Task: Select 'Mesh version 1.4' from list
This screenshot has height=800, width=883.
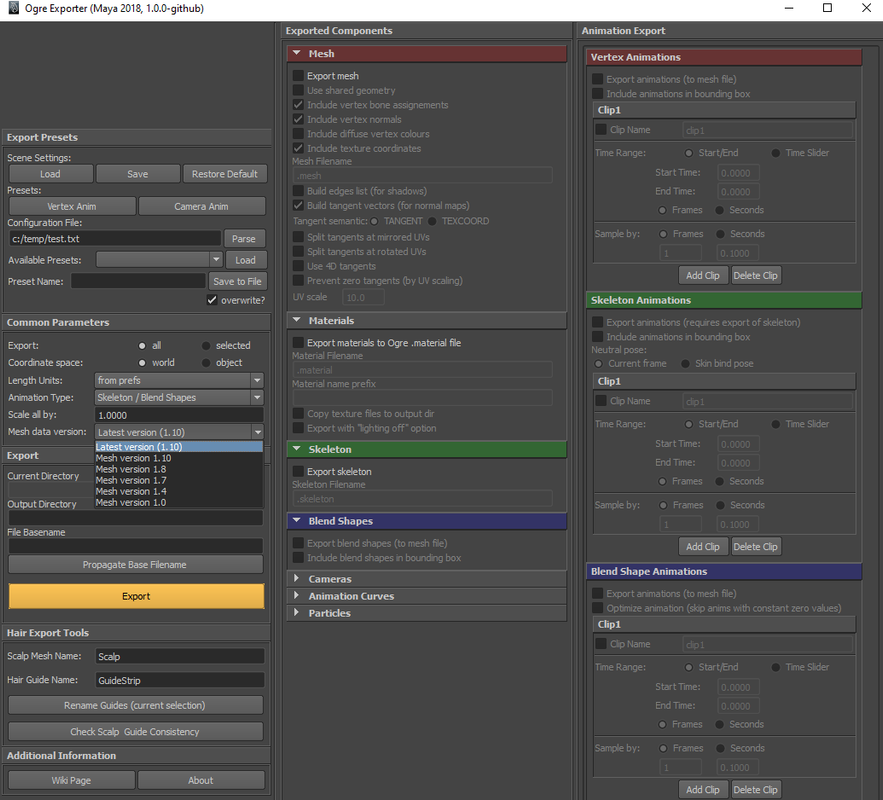Action: point(179,491)
